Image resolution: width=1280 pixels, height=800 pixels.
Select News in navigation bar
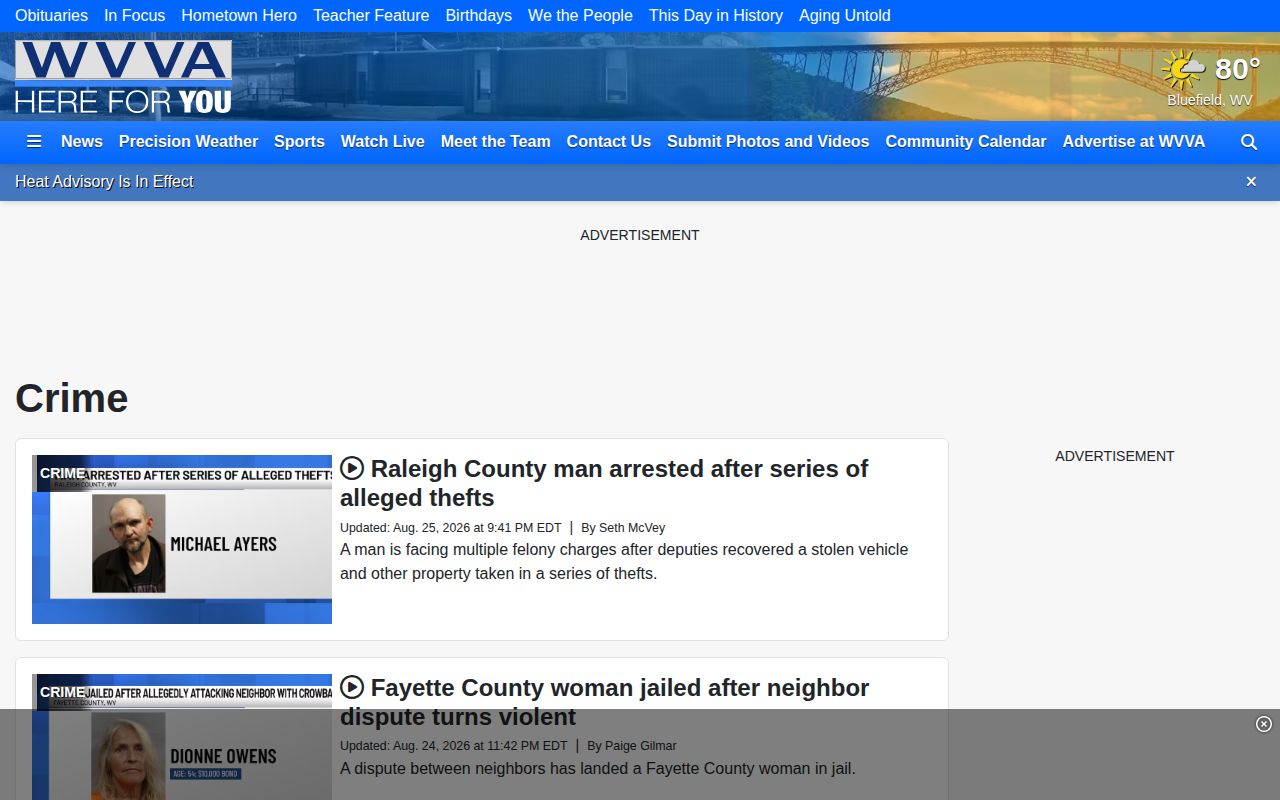(x=82, y=142)
